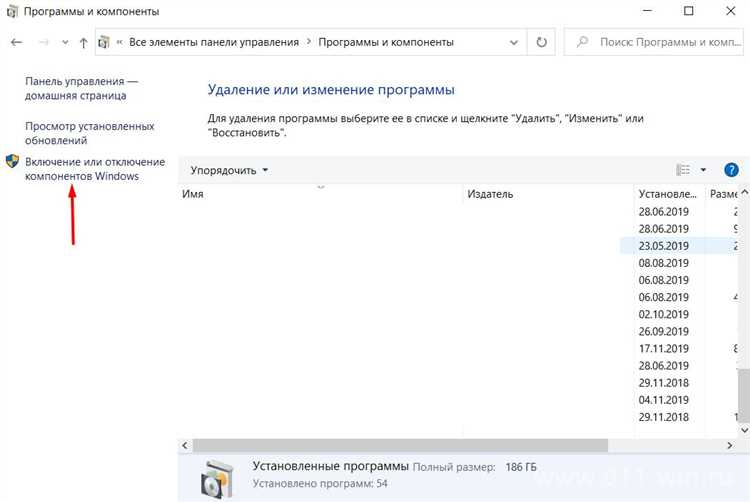The image size is (750, 502).
Task: Open the view options dropdown arrow
Action: pyautogui.click(x=703, y=170)
